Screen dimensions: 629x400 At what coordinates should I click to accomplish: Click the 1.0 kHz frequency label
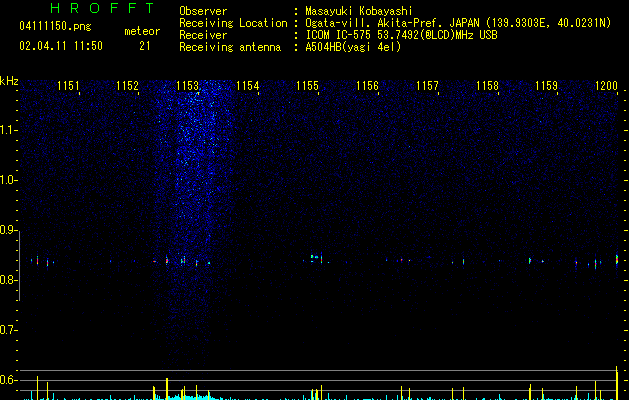click(8, 180)
